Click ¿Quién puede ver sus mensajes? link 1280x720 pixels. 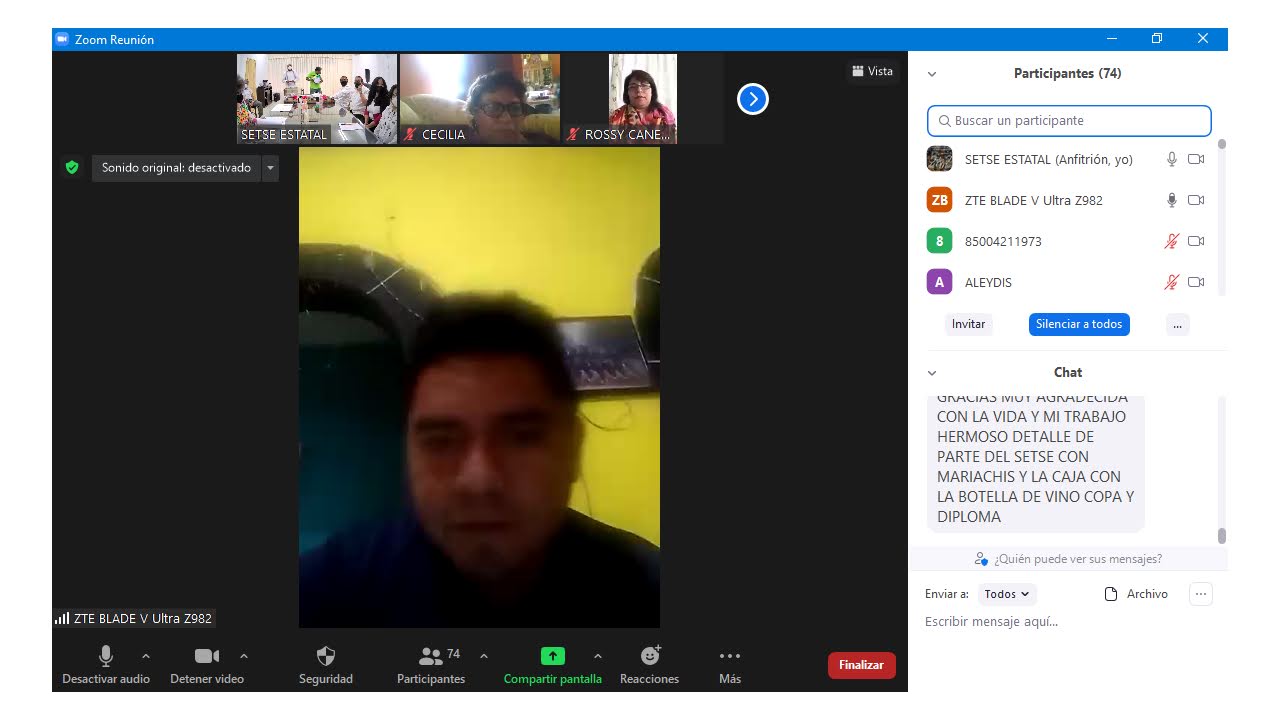point(1078,559)
